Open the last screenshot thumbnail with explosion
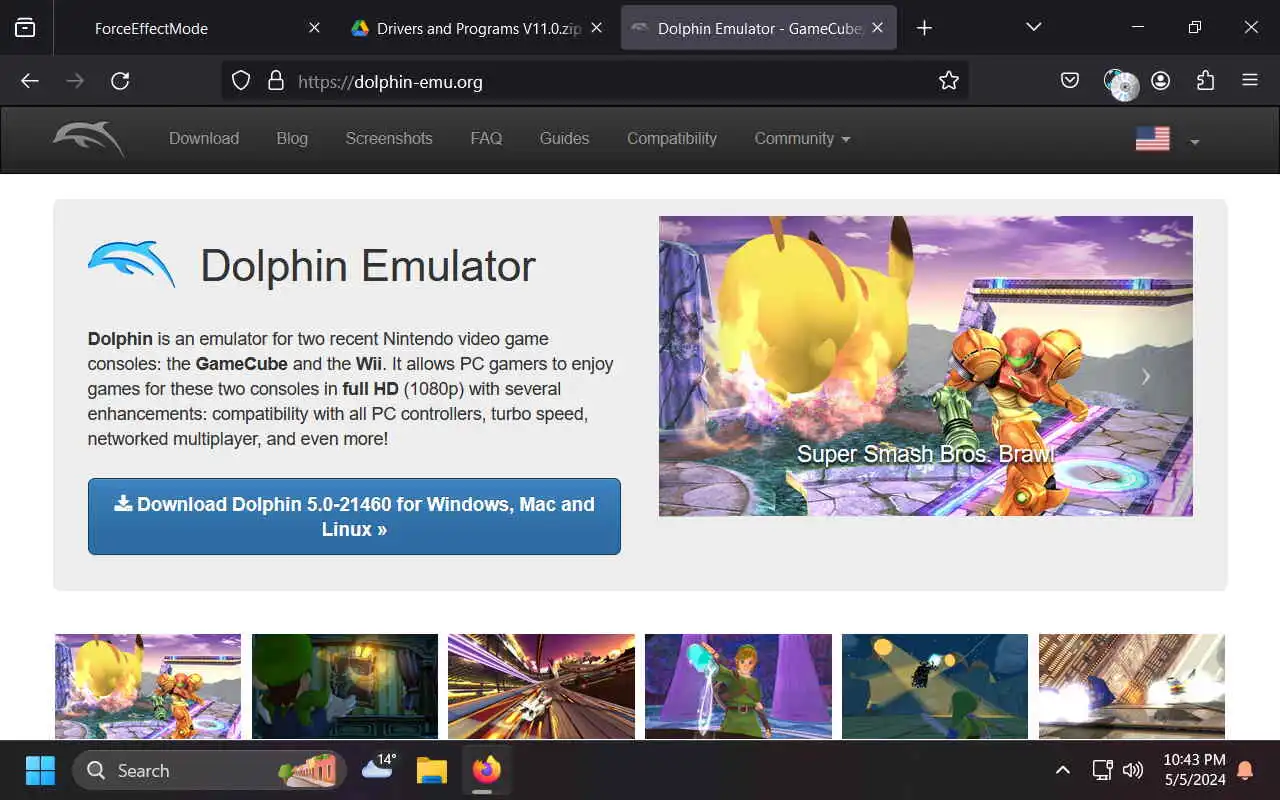 pyautogui.click(x=1132, y=686)
